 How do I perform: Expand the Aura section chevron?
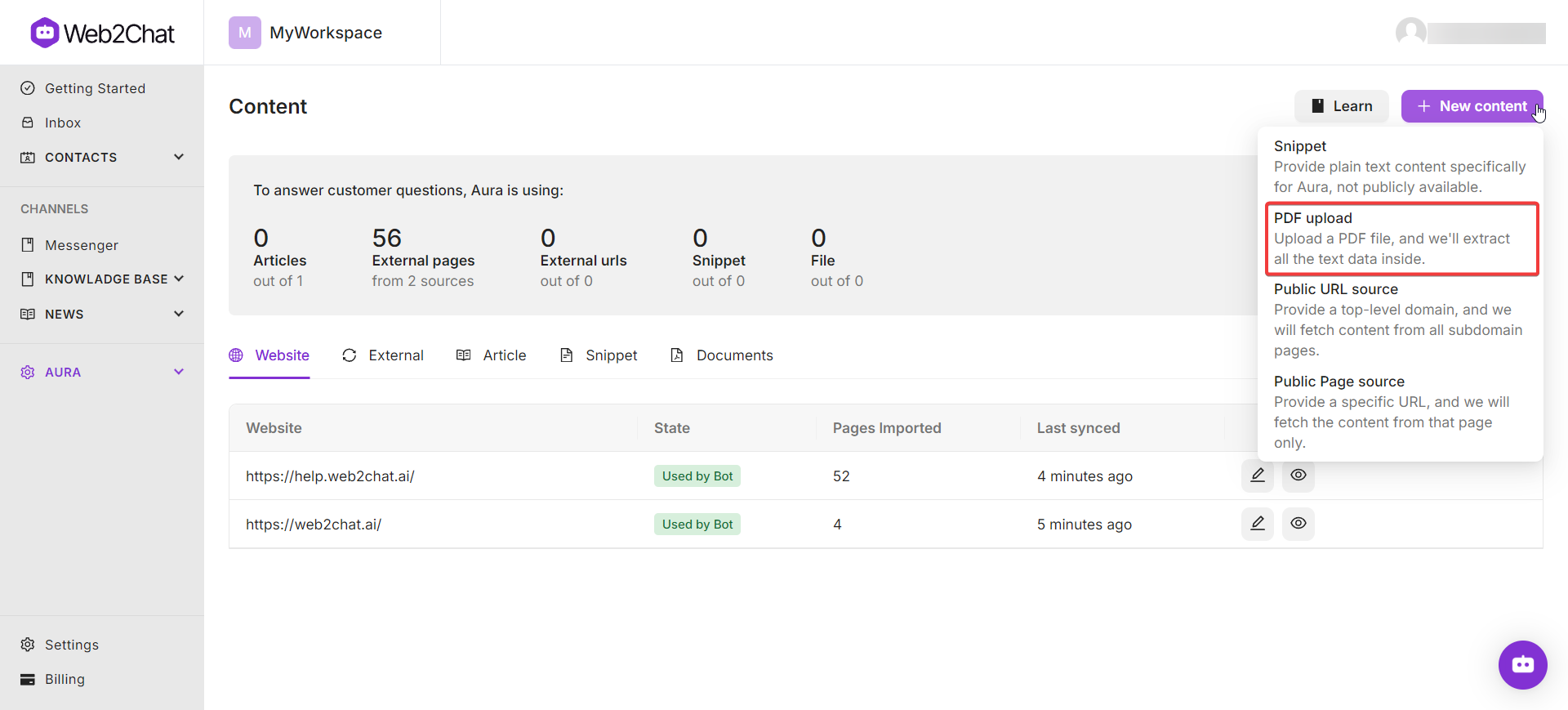[179, 372]
